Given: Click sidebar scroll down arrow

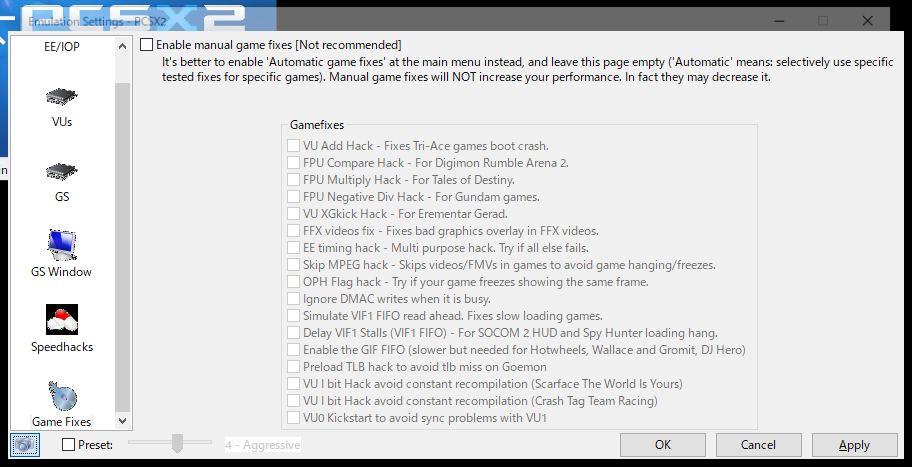Looking at the screenshot, I should (x=122, y=420).
